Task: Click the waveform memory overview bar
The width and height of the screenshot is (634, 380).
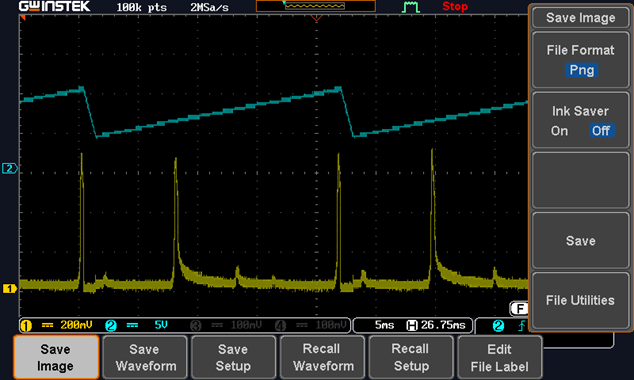Action: [316, 6]
